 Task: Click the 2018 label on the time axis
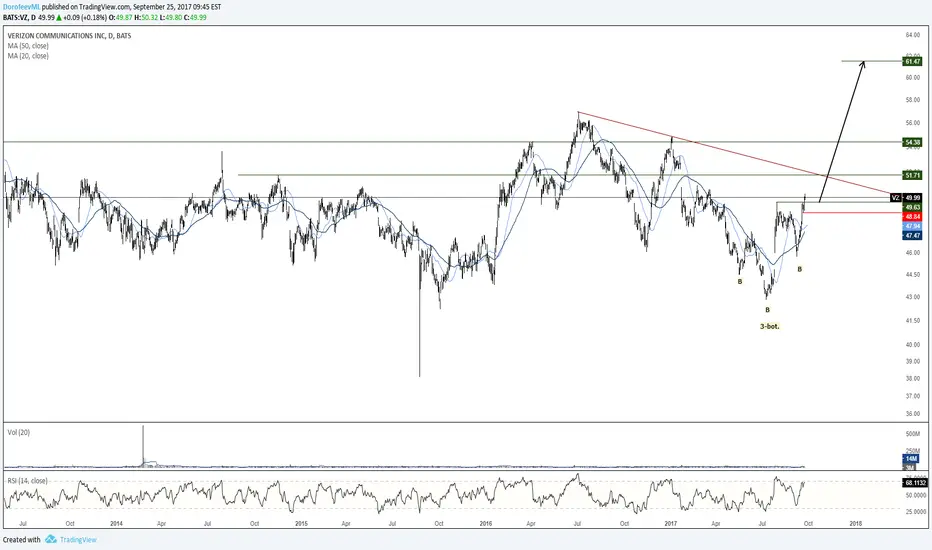point(855,524)
